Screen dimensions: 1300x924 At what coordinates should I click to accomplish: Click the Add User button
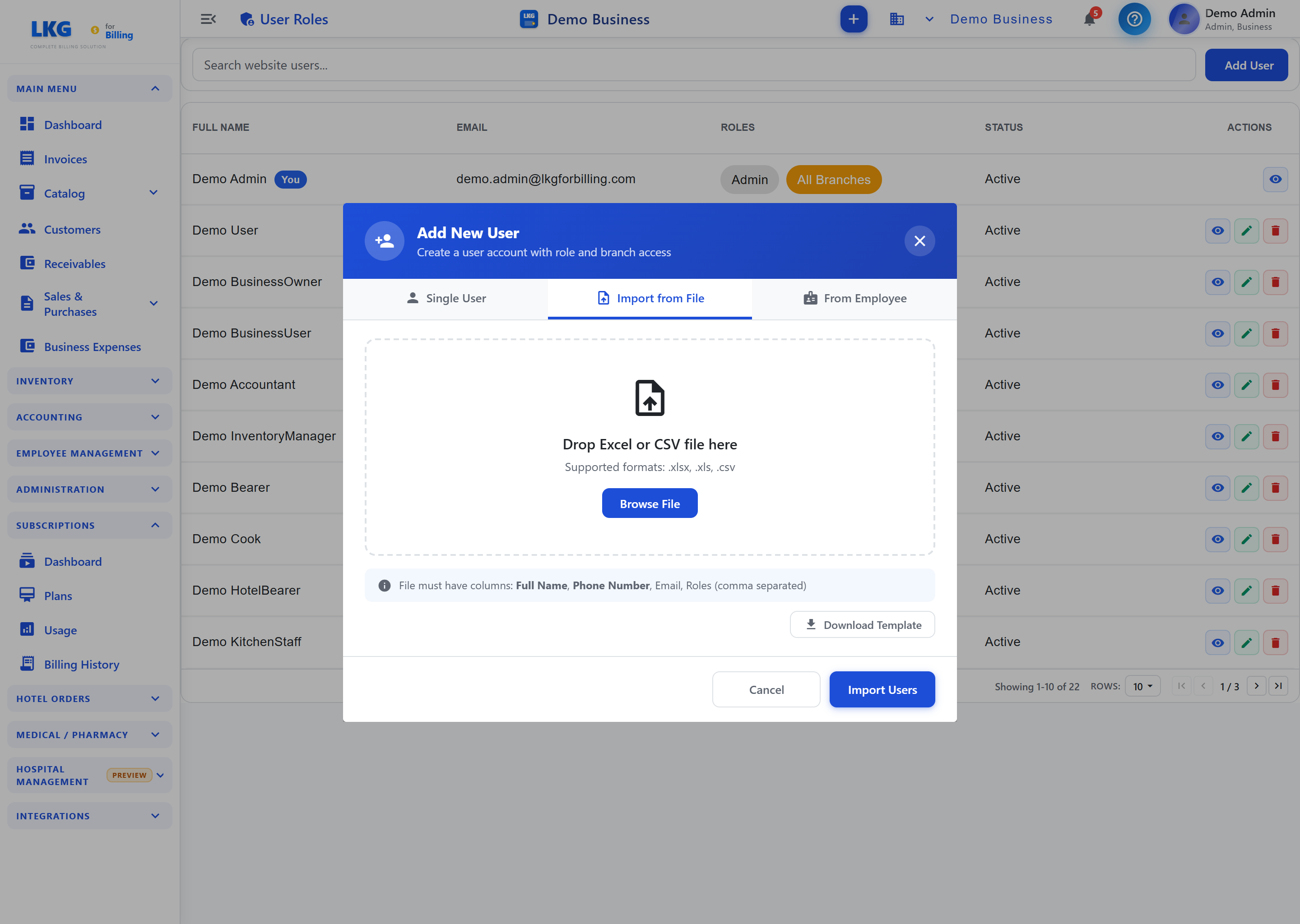point(1246,65)
